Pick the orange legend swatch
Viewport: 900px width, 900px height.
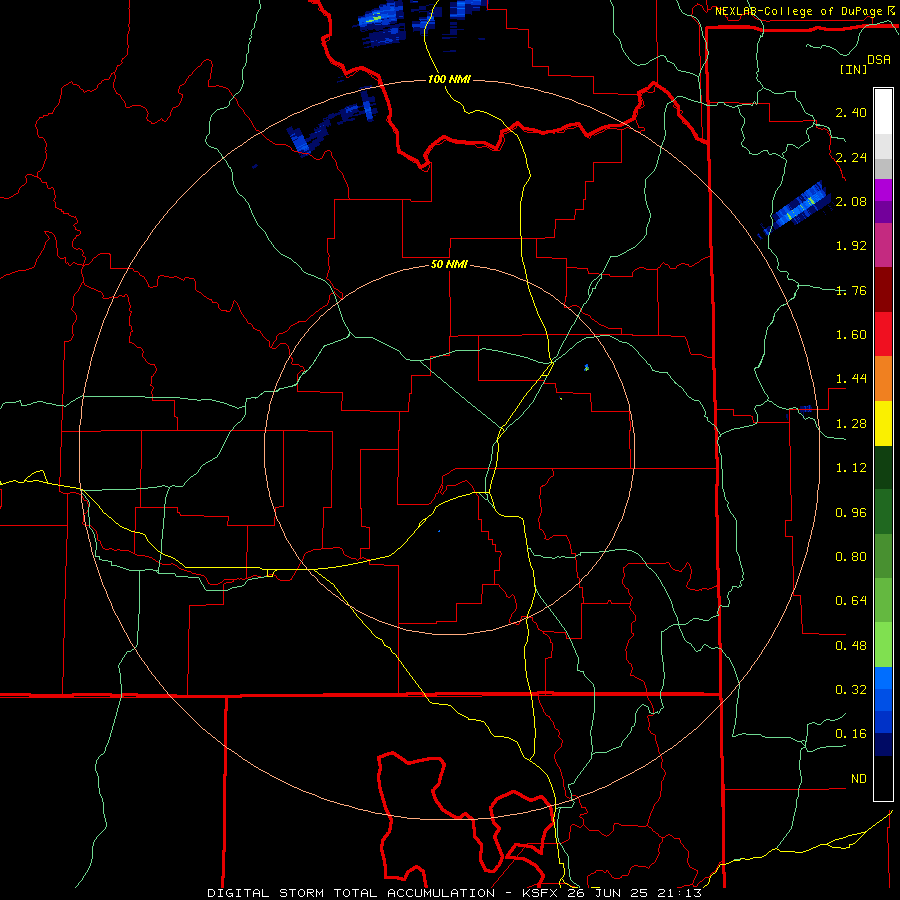click(x=883, y=379)
